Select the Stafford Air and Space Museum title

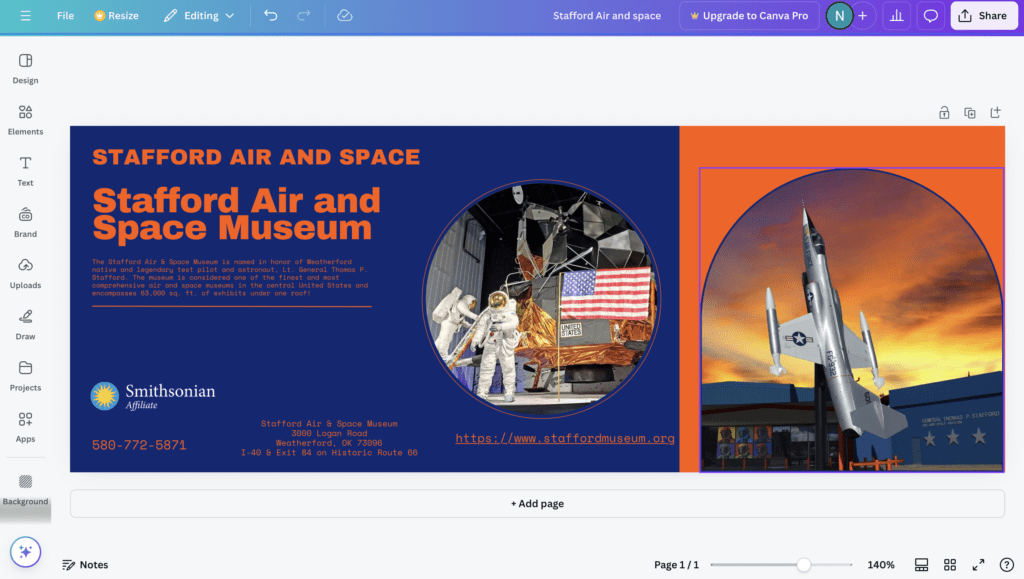(x=236, y=214)
